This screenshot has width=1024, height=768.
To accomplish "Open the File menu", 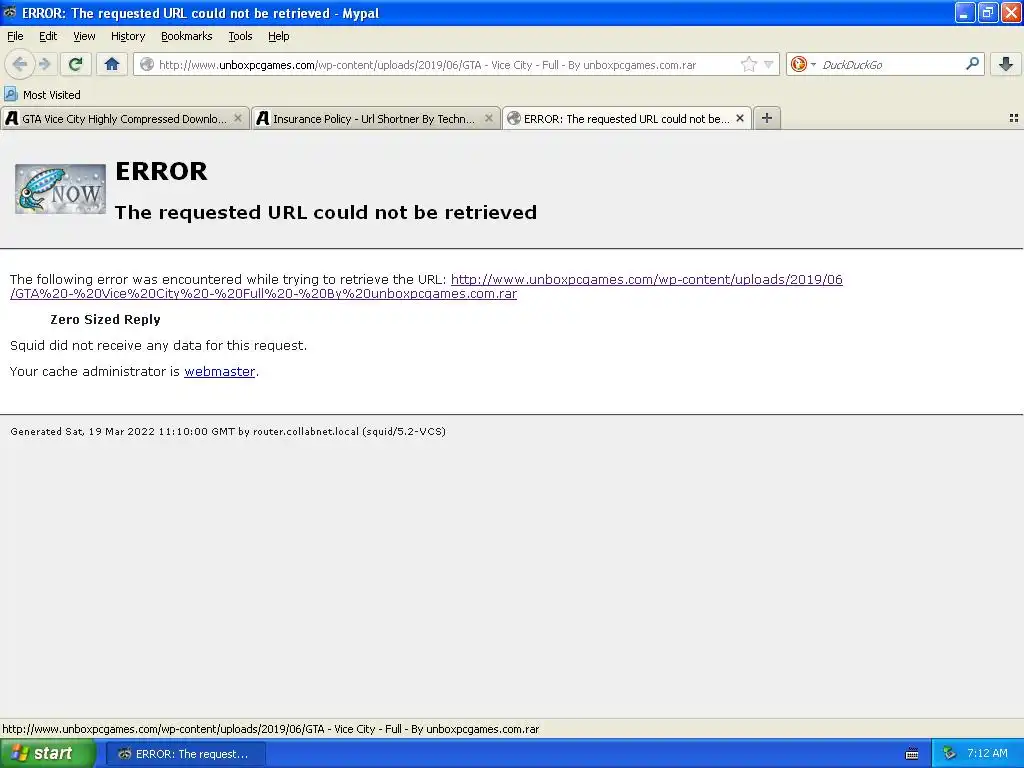I will coord(15,36).
